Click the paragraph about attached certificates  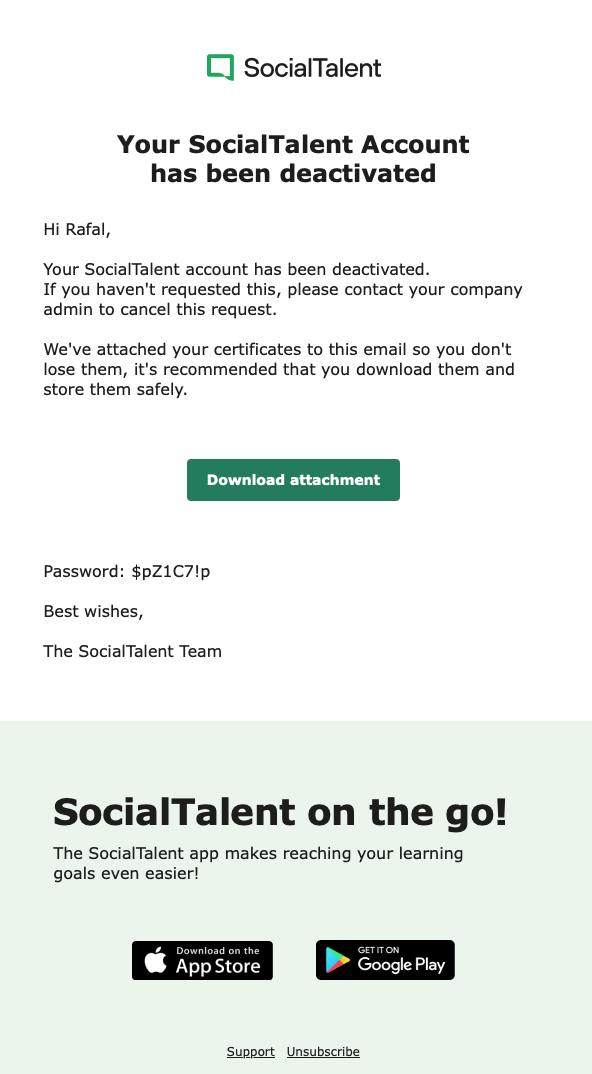(x=279, y=369)
